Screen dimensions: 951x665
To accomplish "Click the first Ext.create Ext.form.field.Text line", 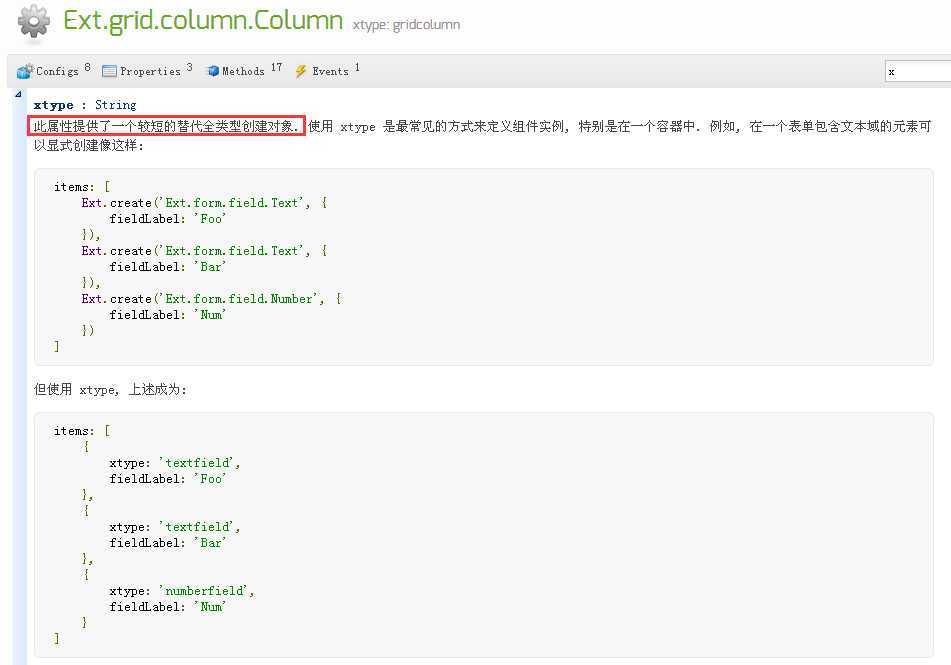I will click(x=204, y=203).
